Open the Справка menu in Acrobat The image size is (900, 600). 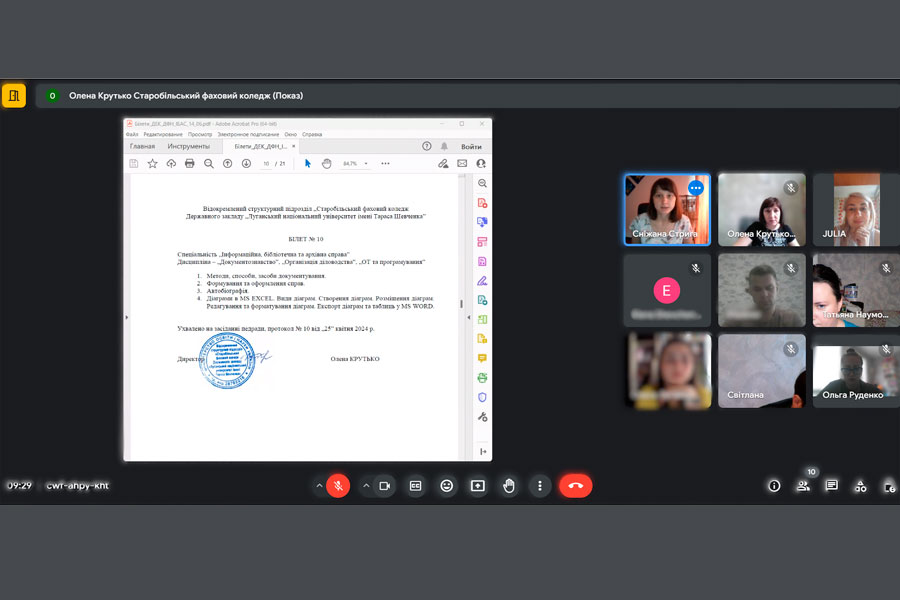click(x=312, y=134)
